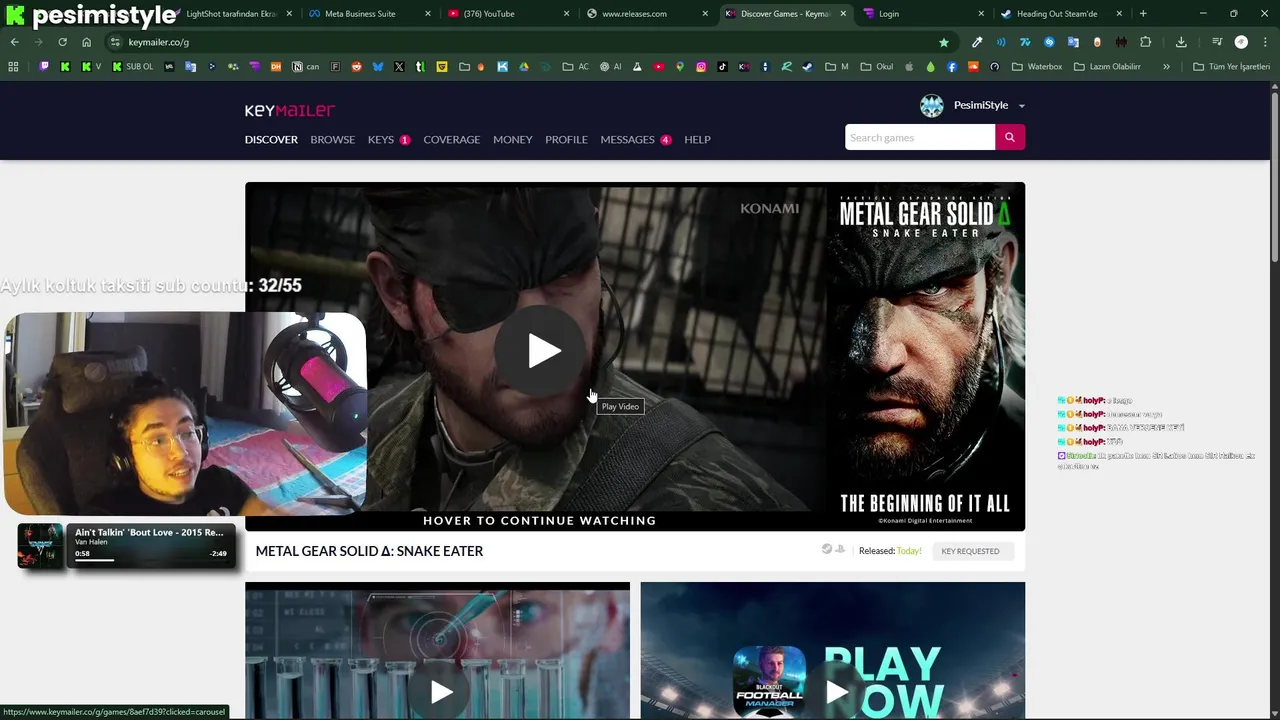This screenshot has width=1280, height=720.
Task: Select the DISCOVER menu item
Action: point(271,139)
